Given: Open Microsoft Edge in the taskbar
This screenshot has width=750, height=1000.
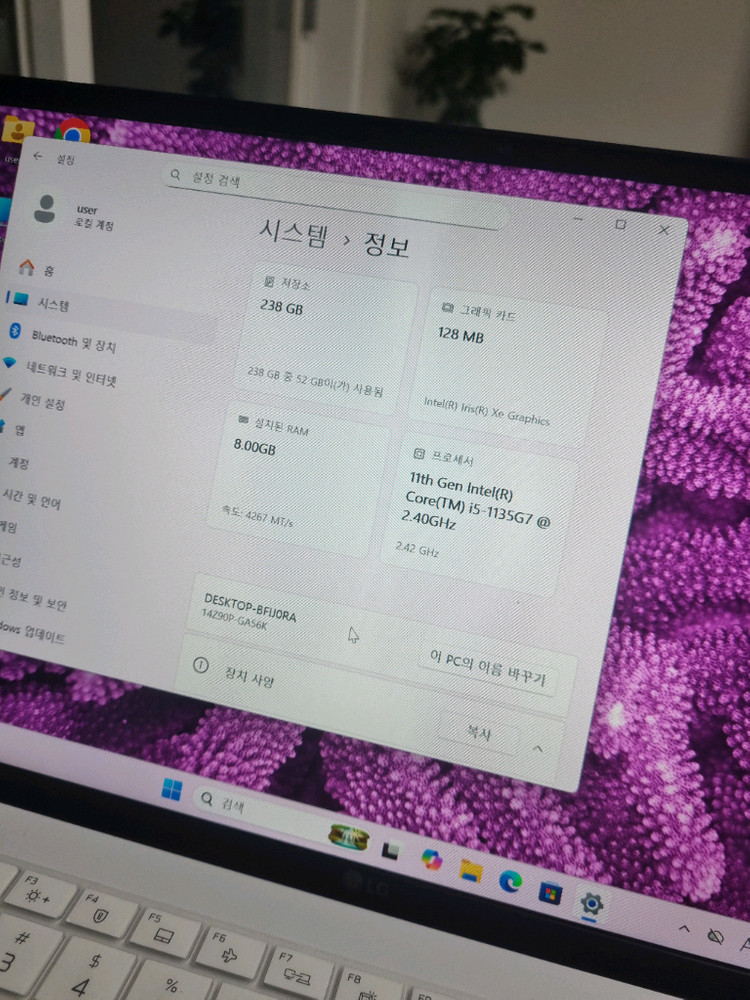Looking at the screenshot, I should 510,882.
